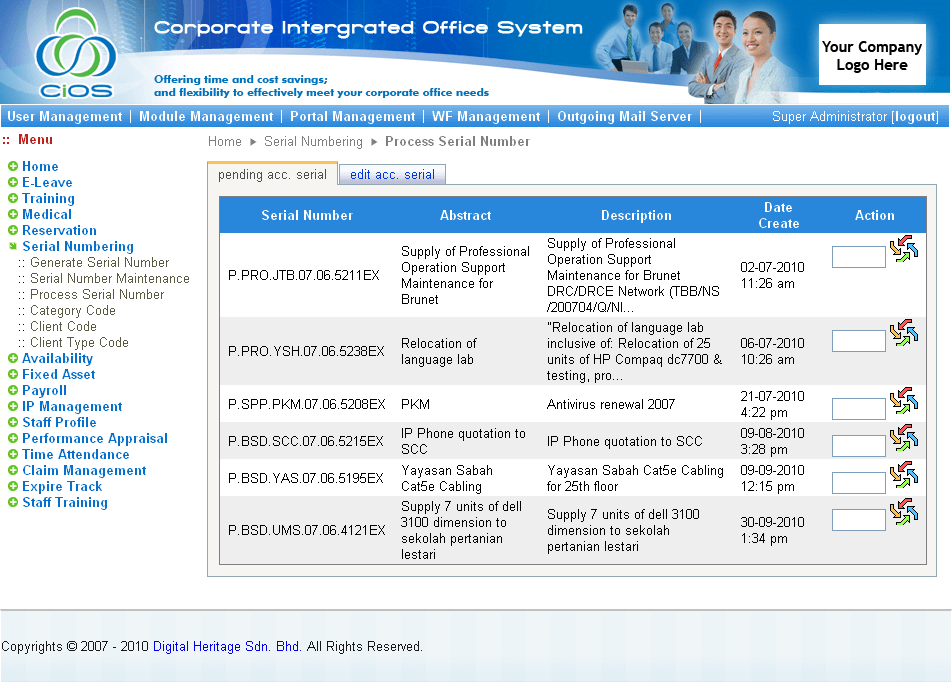
Task: Click process arrows icon for P.PRO.YSH.07.06.5238EX row
Action: pyautogui.click(x=904, y=334)
